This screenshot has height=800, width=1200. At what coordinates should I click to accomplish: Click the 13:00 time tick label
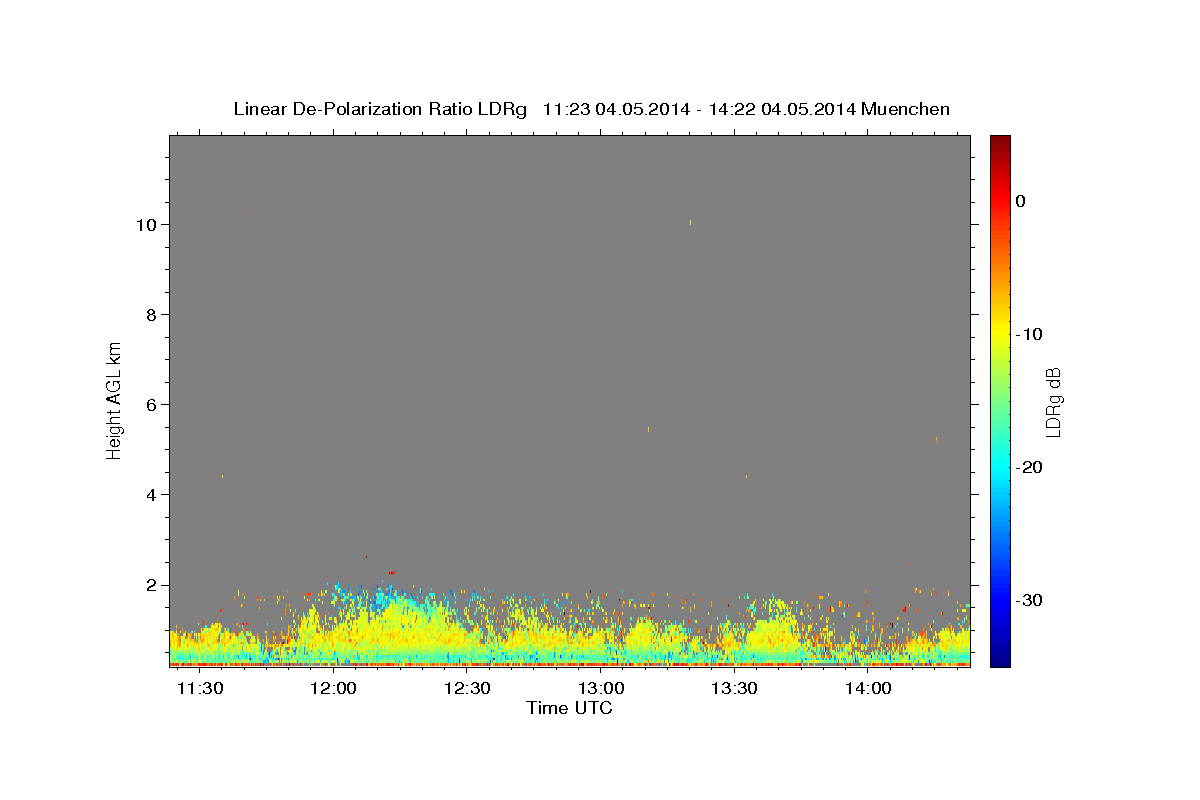point(601,689)
